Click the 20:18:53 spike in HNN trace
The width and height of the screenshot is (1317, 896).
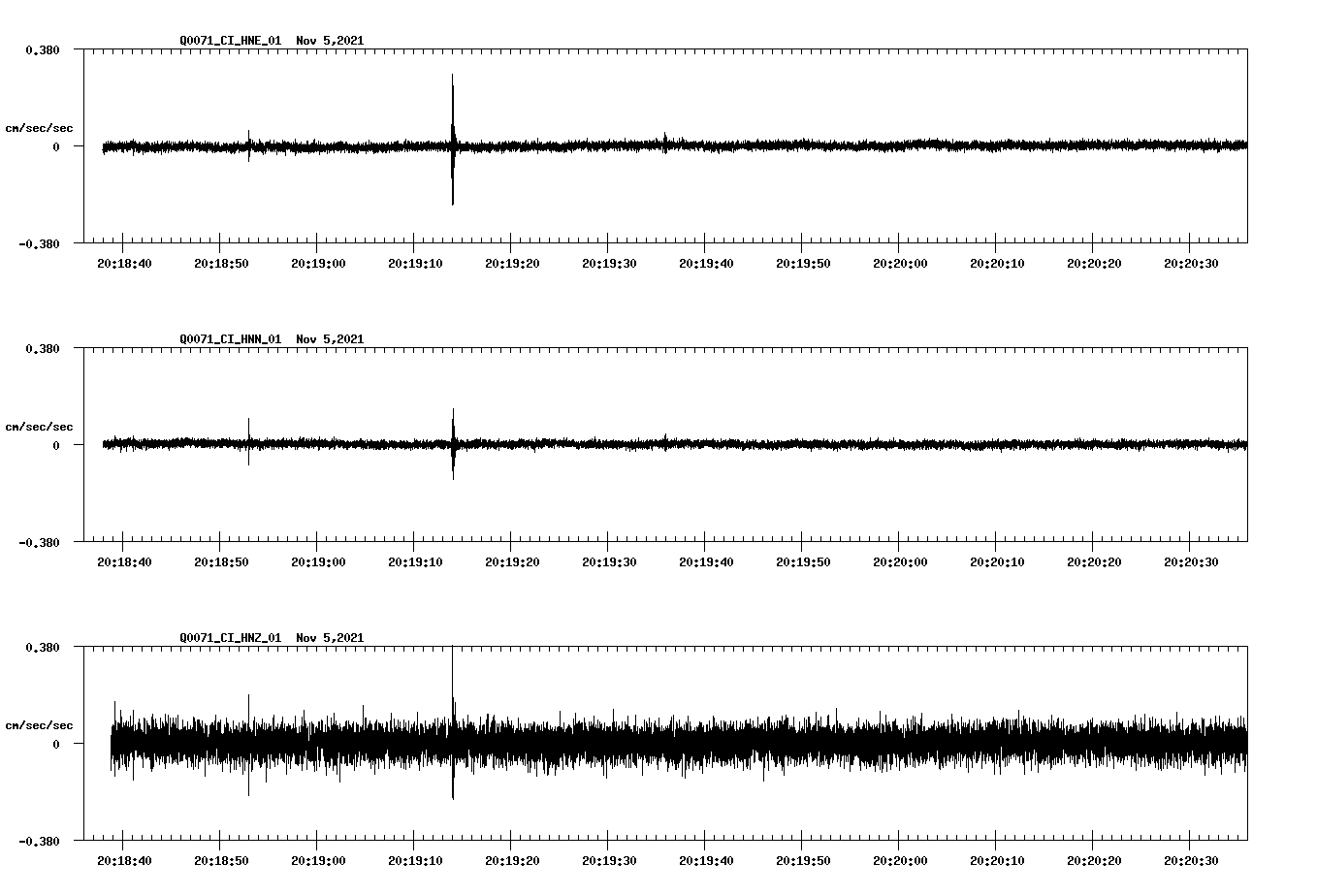pyautogui.click(x=248, y=441)
